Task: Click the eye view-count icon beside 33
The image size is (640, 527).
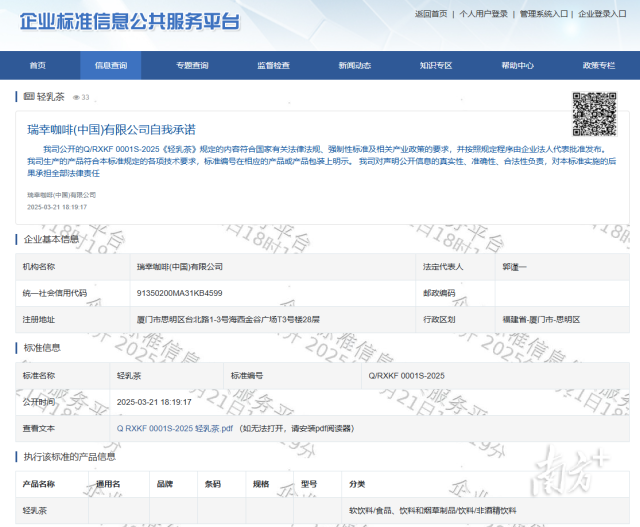Action: (76, 98)
